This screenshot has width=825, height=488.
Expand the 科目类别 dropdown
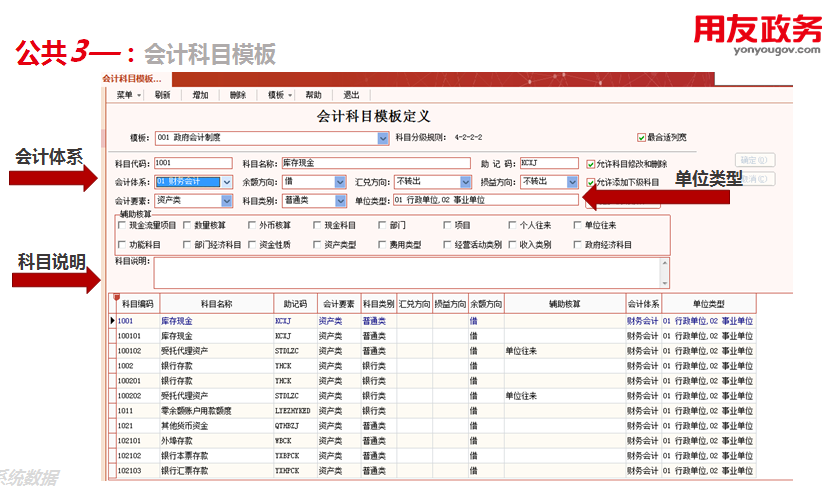click(x=340, y=201)
